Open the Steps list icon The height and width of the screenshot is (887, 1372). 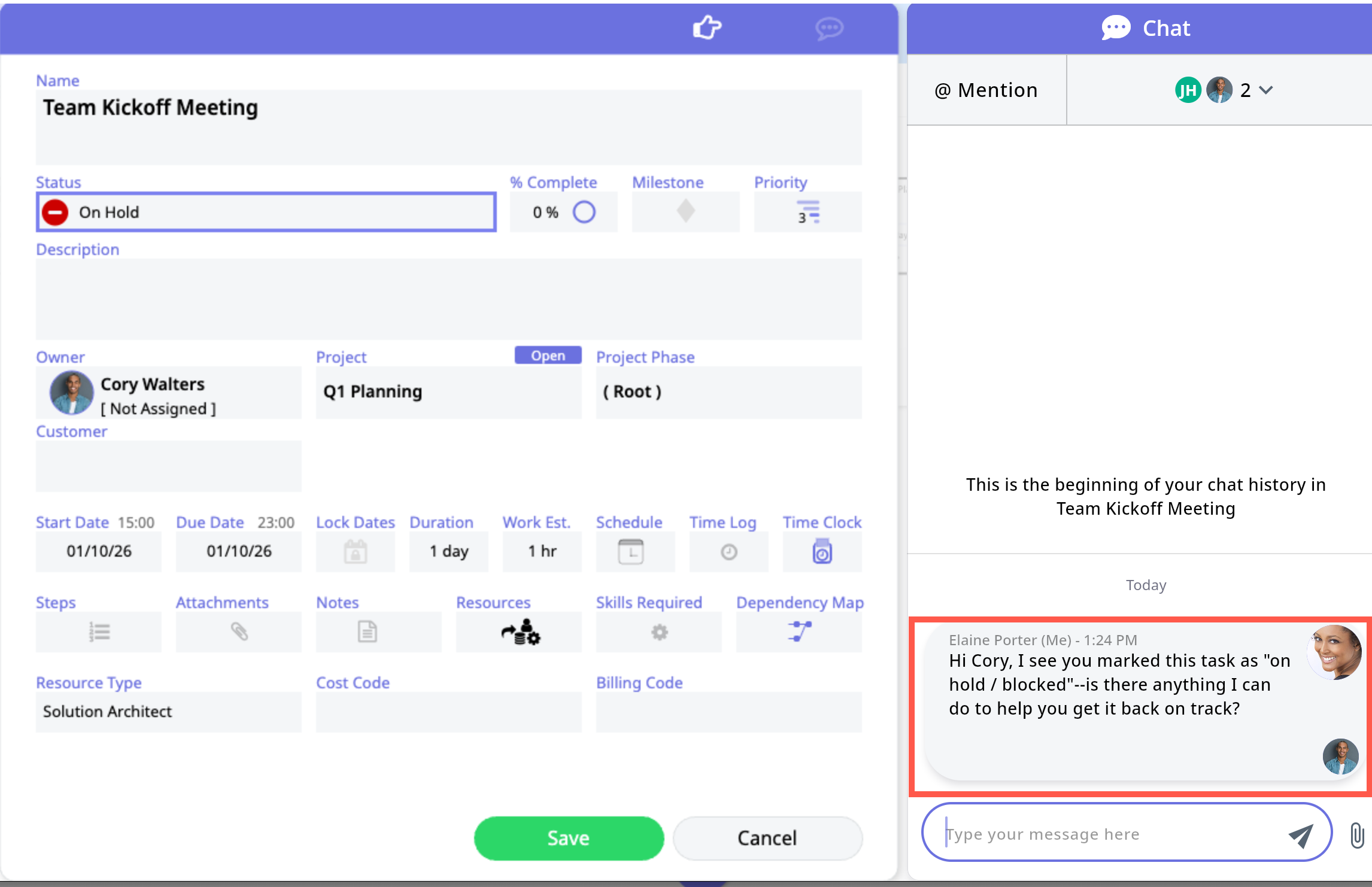pos(99,631)
